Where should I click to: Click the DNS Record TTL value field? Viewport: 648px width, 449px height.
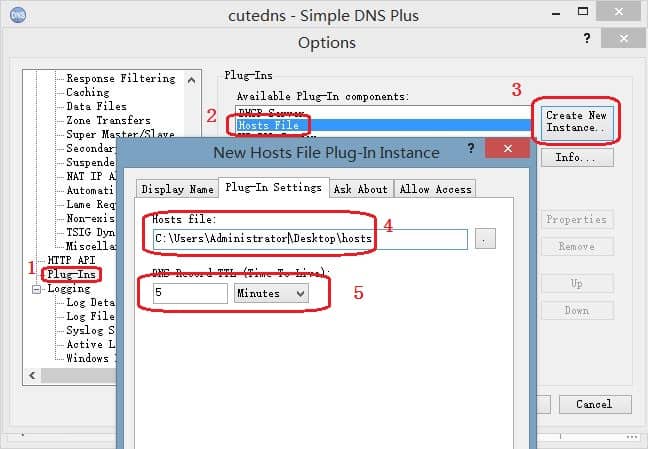(190, 293)
